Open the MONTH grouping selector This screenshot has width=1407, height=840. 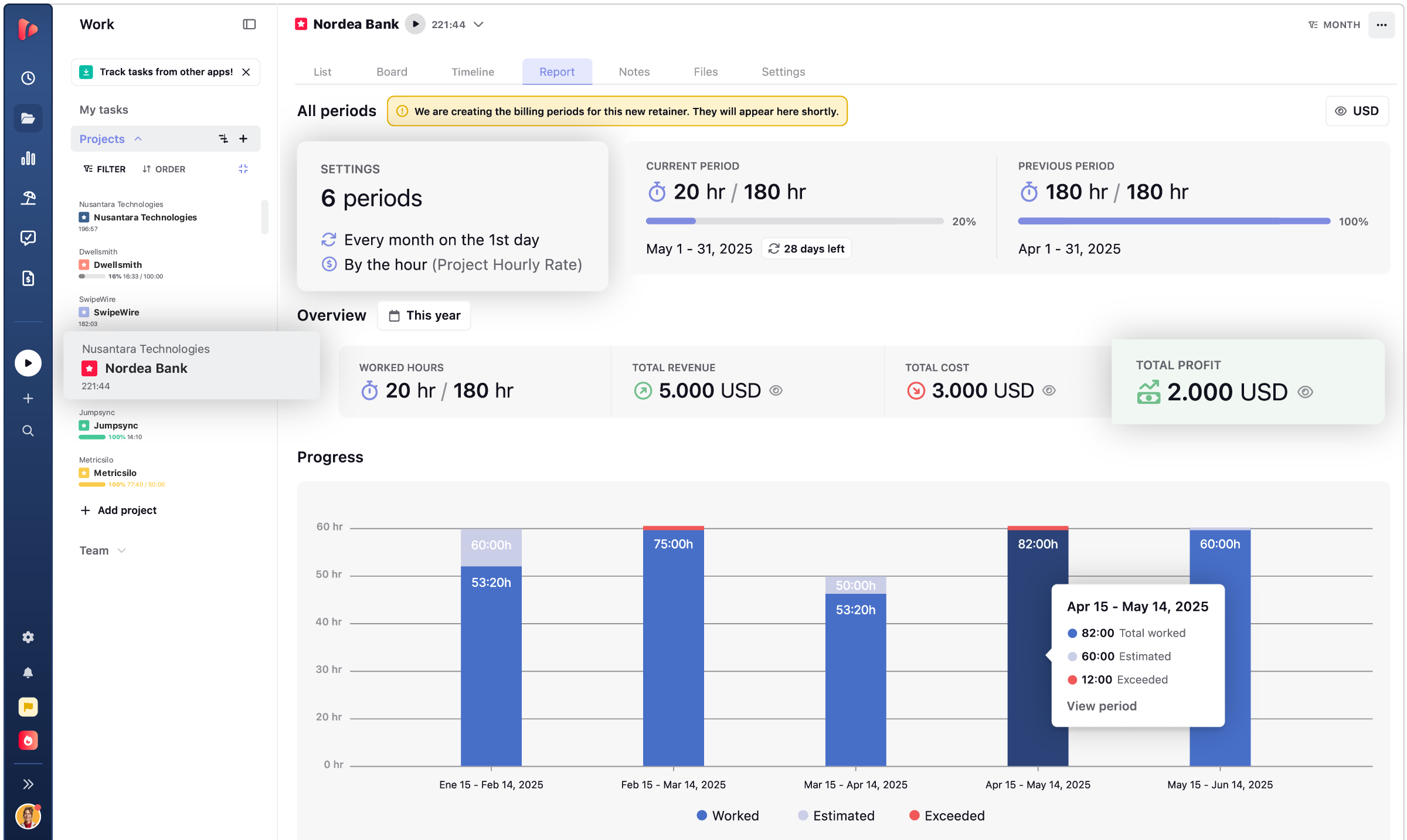click(x=1334, y=25)
